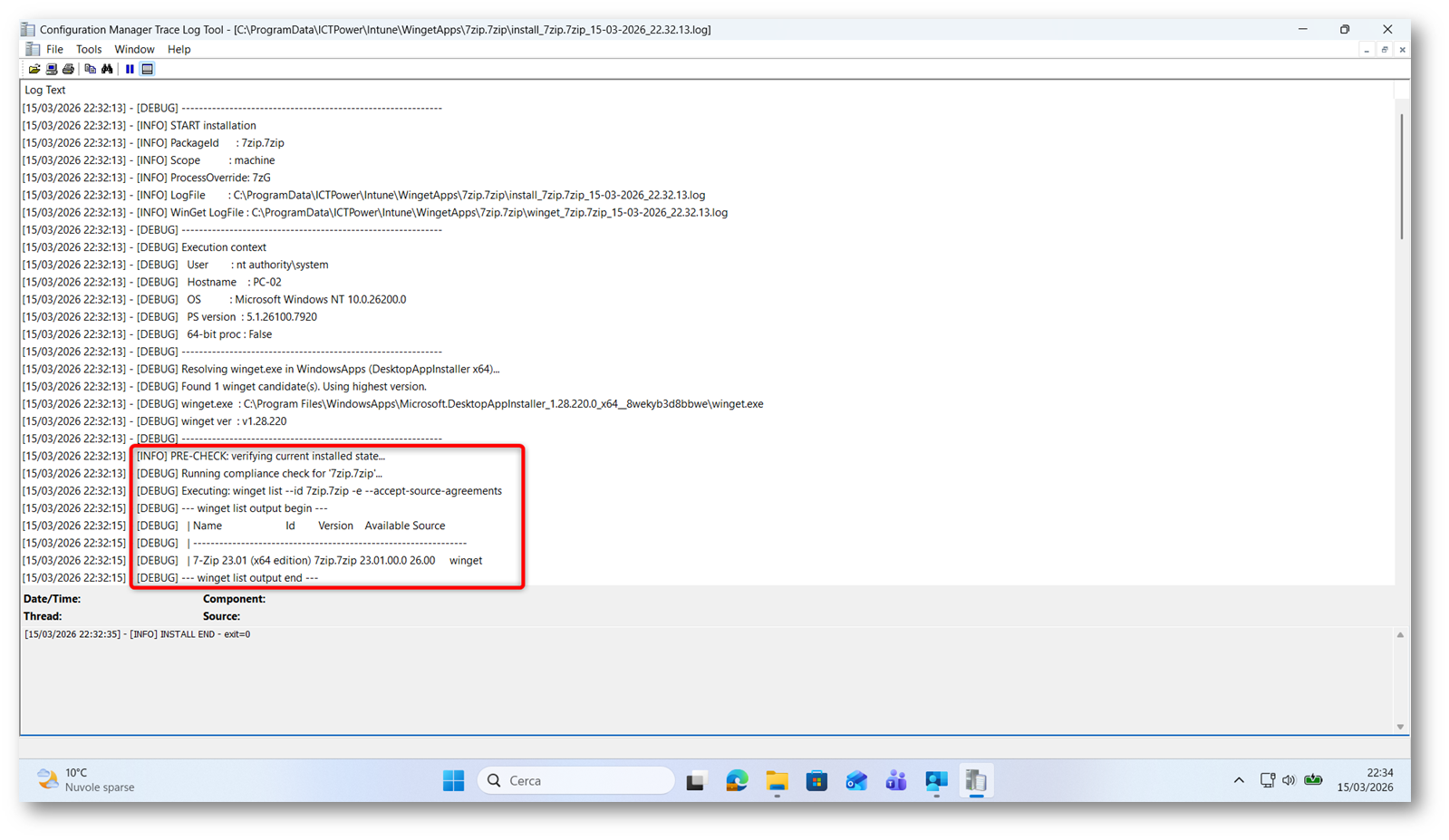Click the battery tray icon
Viewport: 1449px width, 840px height.
tap(1313, 780)
